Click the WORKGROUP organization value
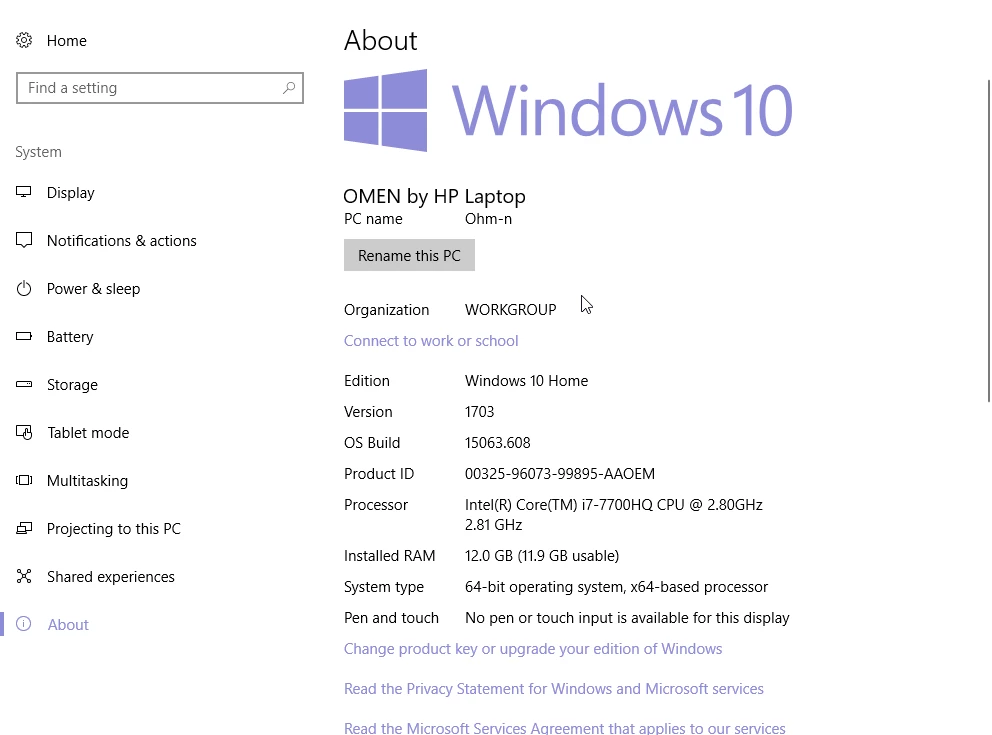This screenshot has width=992, height=735. click(x=511, y=310)
